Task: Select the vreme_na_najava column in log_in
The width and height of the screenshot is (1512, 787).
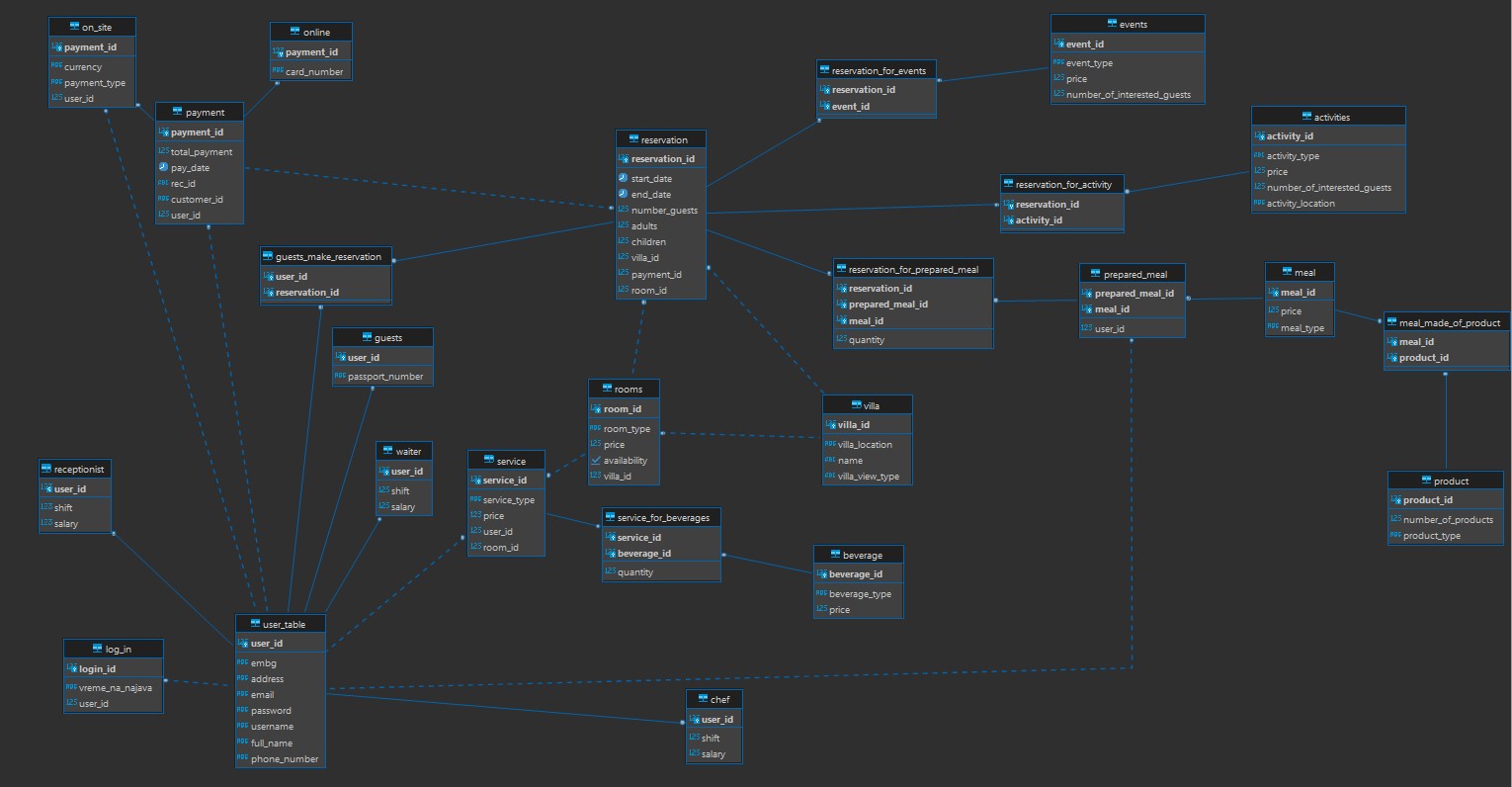Action: point(115,687)
